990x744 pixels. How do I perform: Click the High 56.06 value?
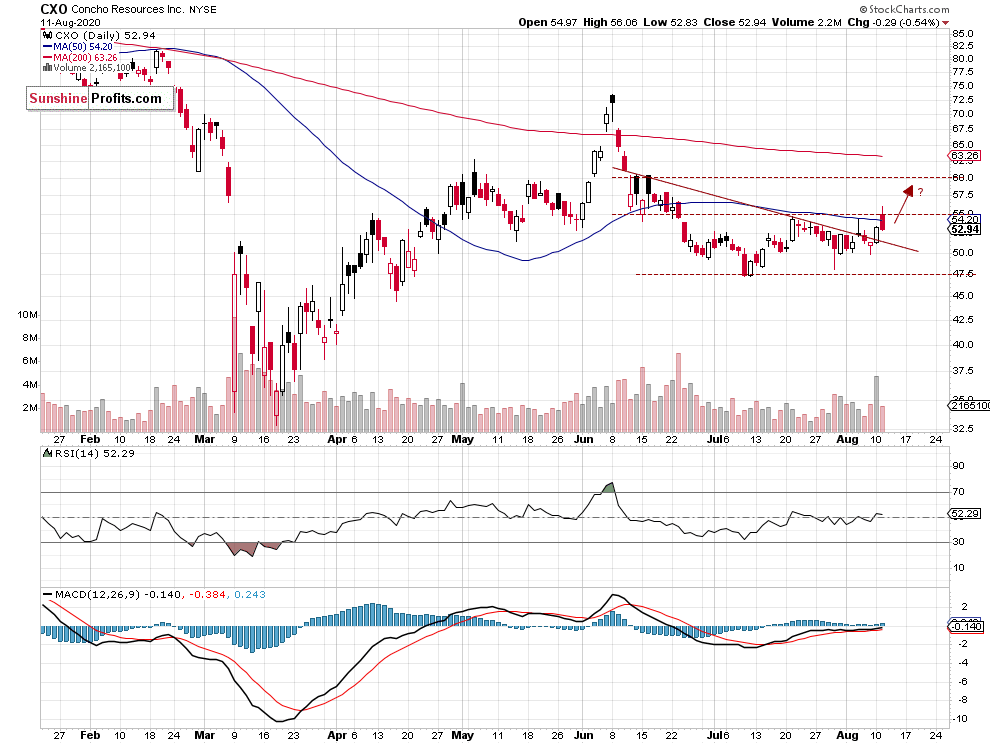[x=610, y=22]
